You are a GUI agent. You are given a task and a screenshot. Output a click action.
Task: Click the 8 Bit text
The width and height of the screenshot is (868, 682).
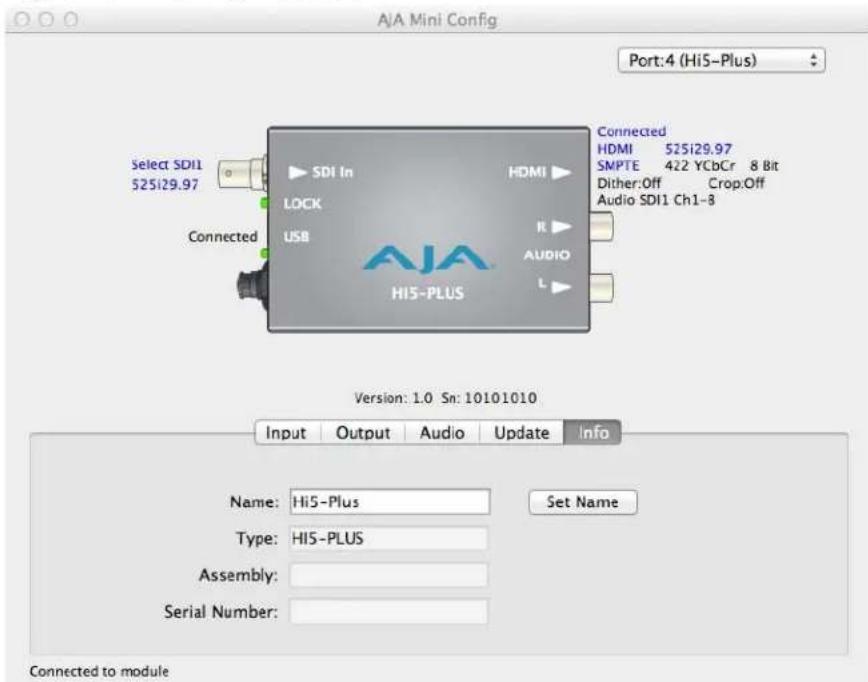[764, 166]
